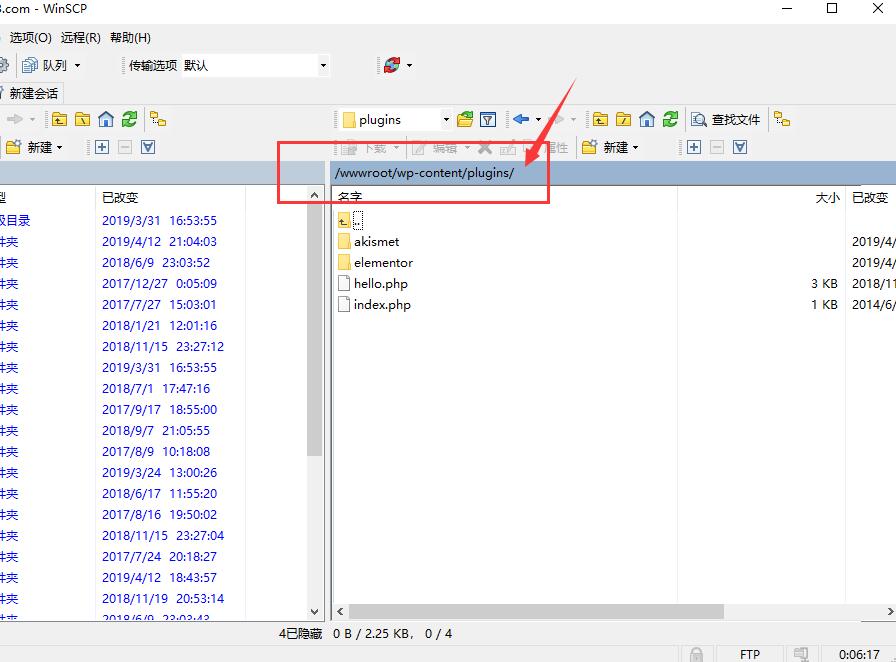The width and height of the screenshot is (896, 662).
Task: Click the FTP protocol status bar entry
Action: [750, 655]
